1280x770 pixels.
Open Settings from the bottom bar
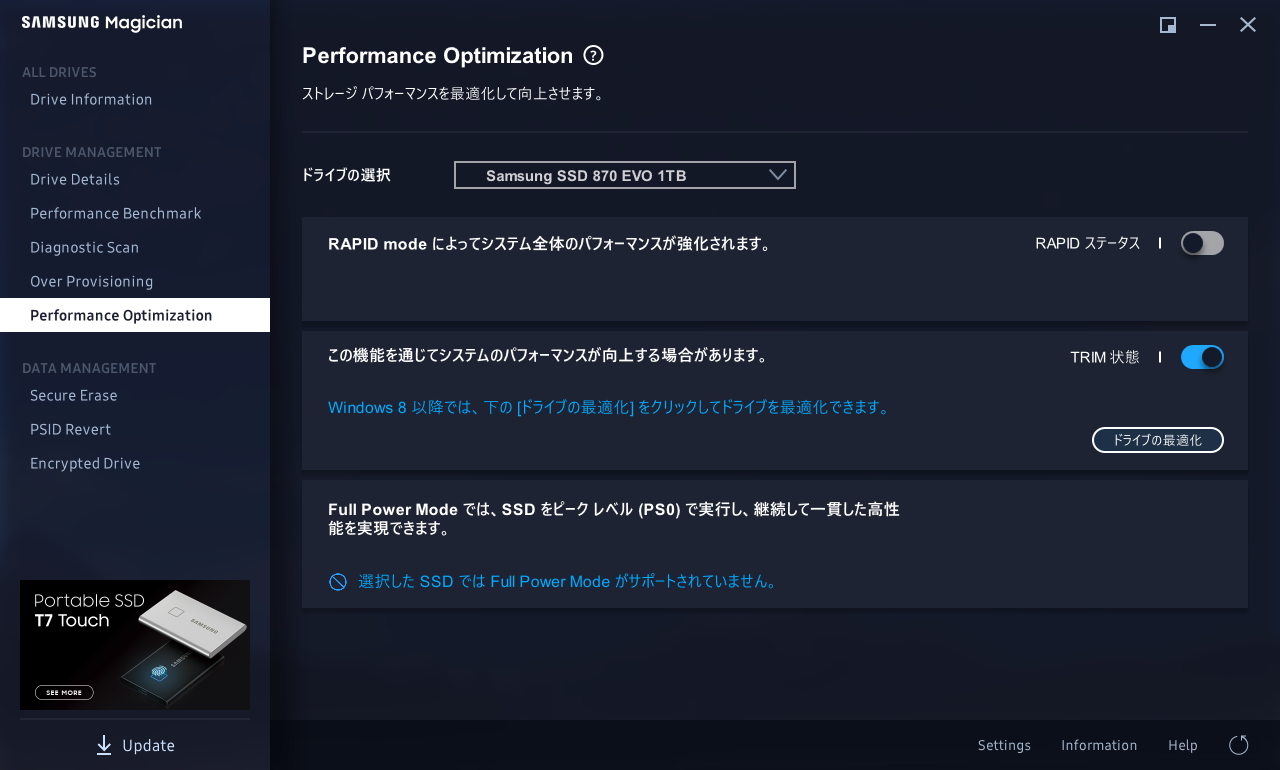point(1004,745)
